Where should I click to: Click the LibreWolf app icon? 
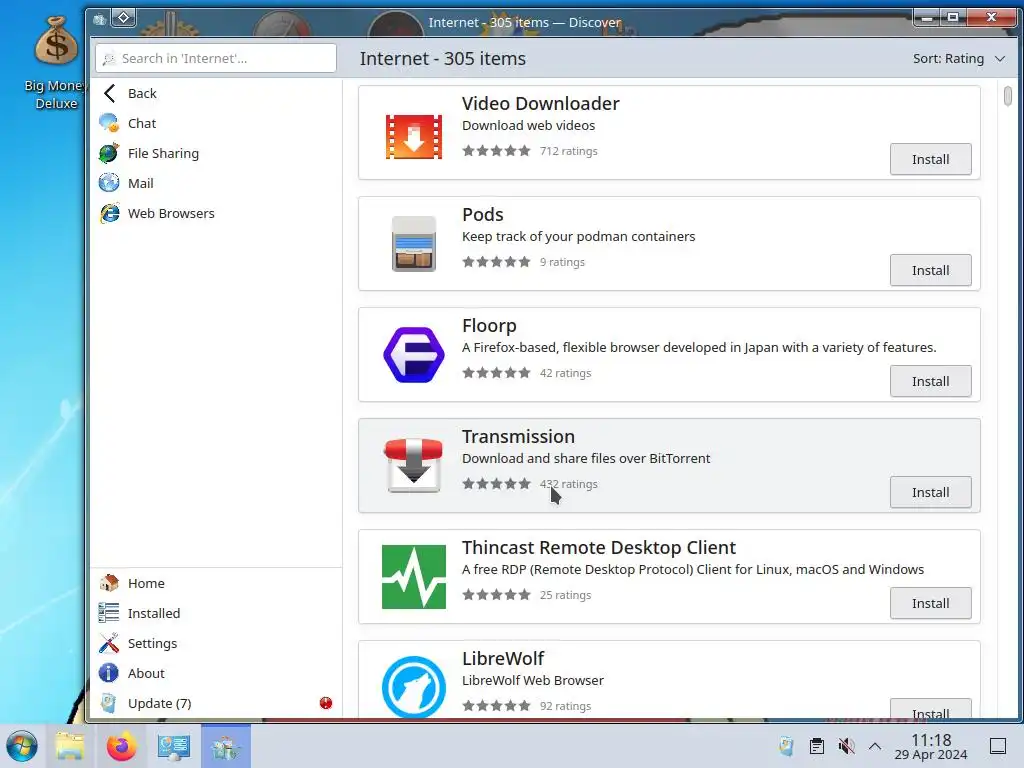(413, 687)
